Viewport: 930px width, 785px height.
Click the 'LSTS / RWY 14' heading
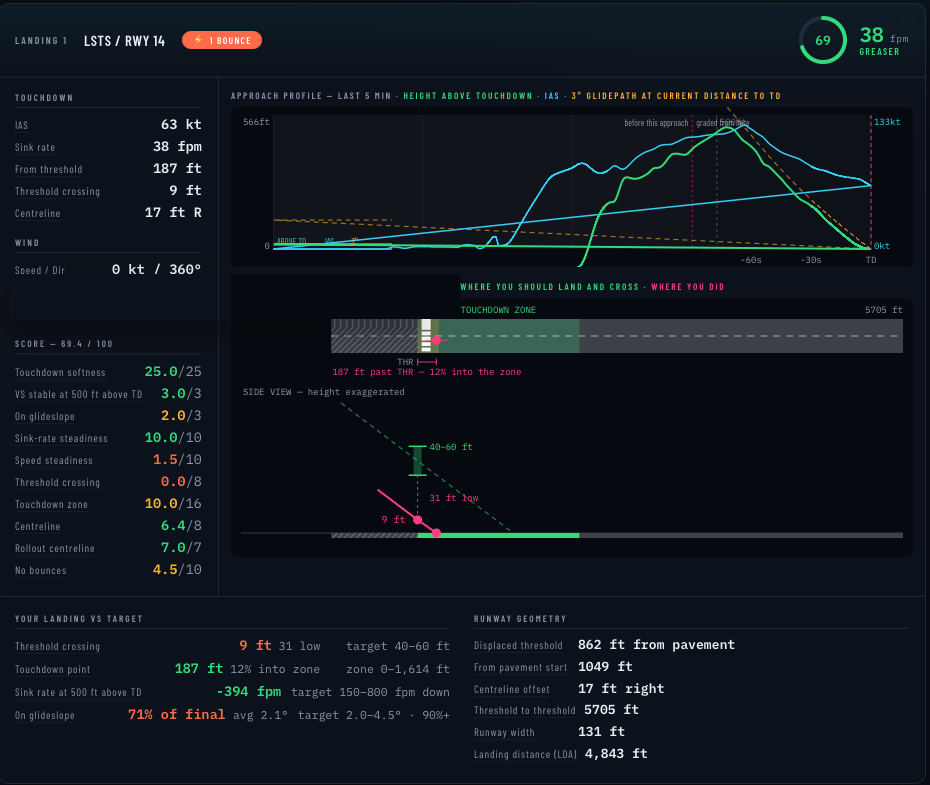coord(125,41)
